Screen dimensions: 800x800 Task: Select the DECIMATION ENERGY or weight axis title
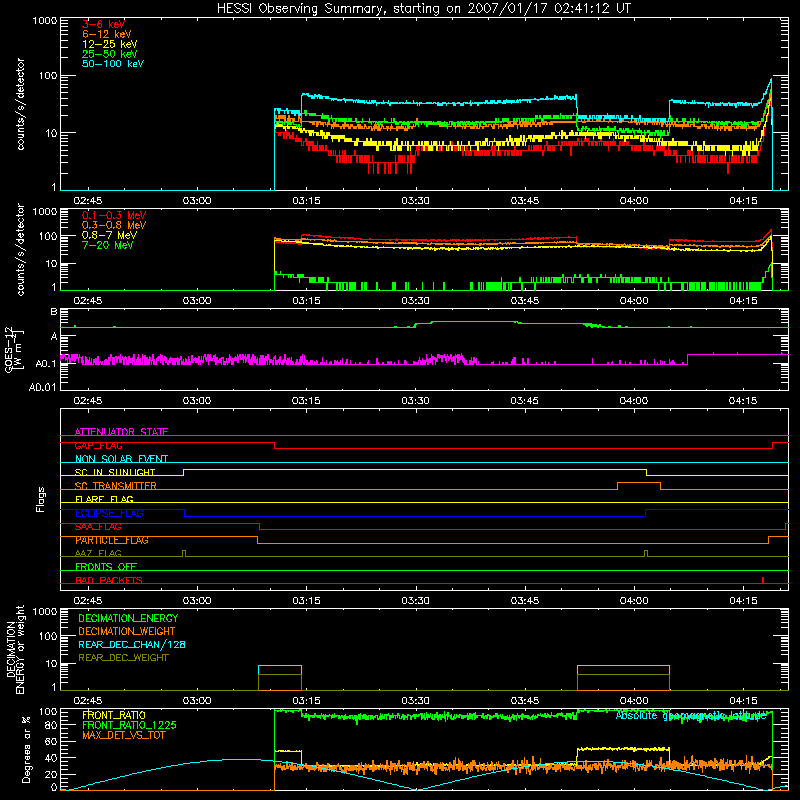(15, 650)
